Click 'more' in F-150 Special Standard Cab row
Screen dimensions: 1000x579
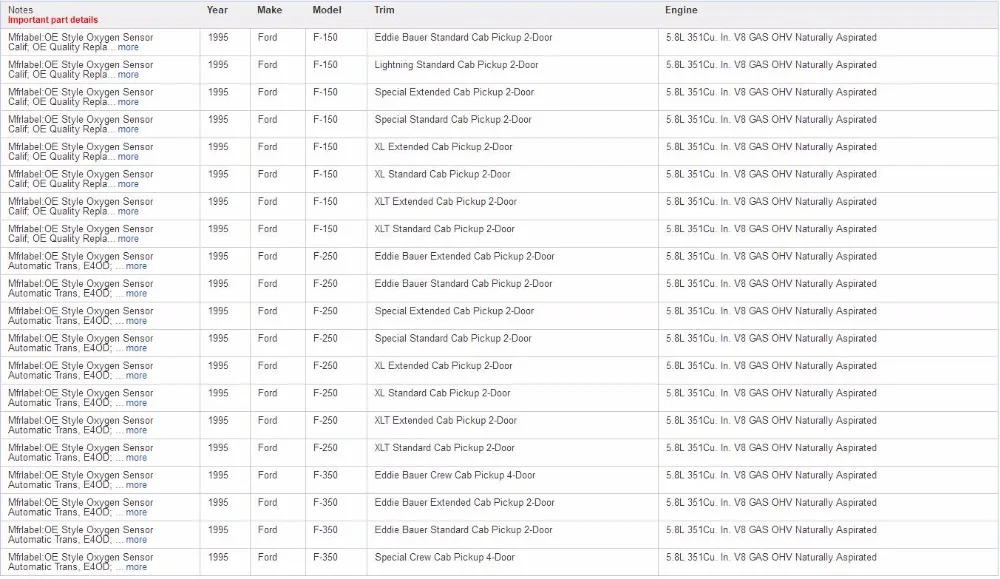coord(128,129)
